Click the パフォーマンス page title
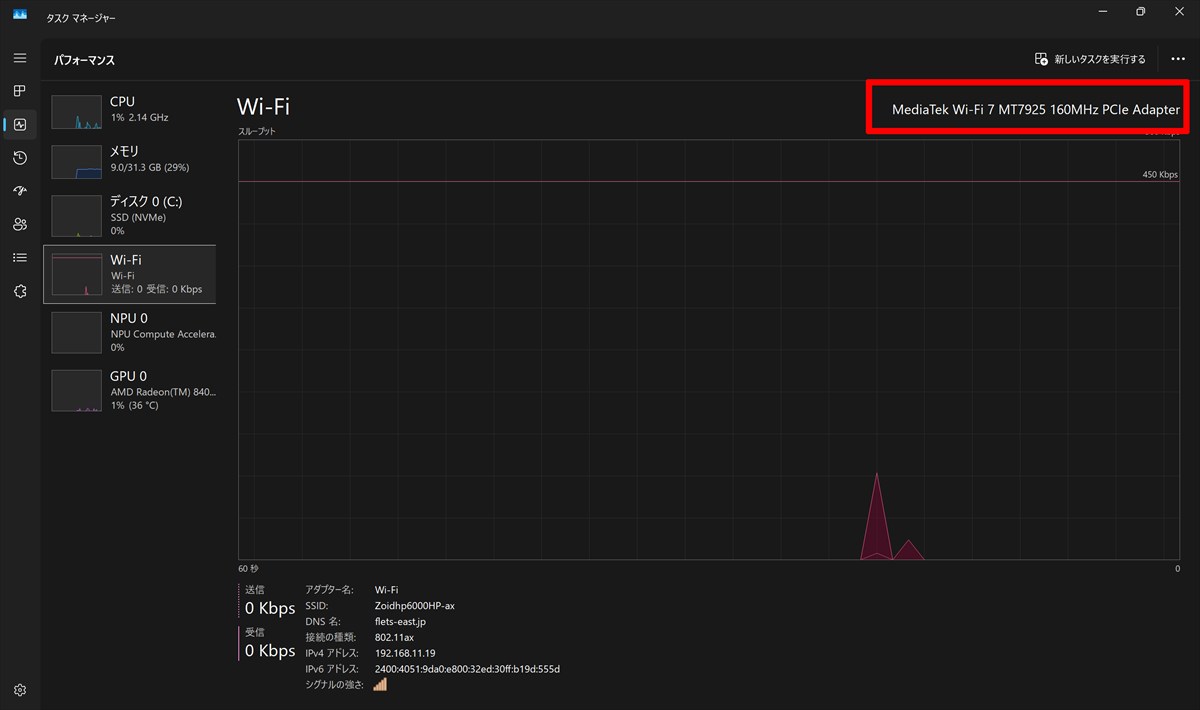This screenshot has height=710, width=1200. 85,60
